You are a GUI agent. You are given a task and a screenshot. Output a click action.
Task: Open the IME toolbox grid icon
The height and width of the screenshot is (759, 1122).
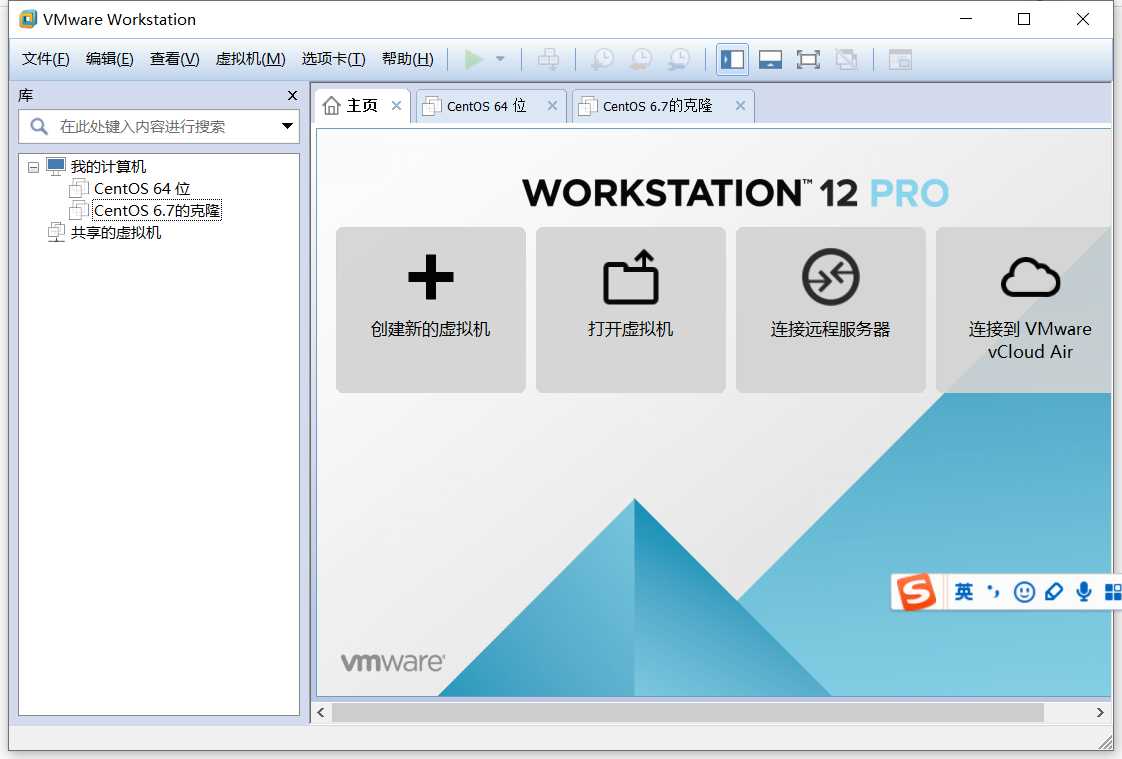coord(1113,592)
